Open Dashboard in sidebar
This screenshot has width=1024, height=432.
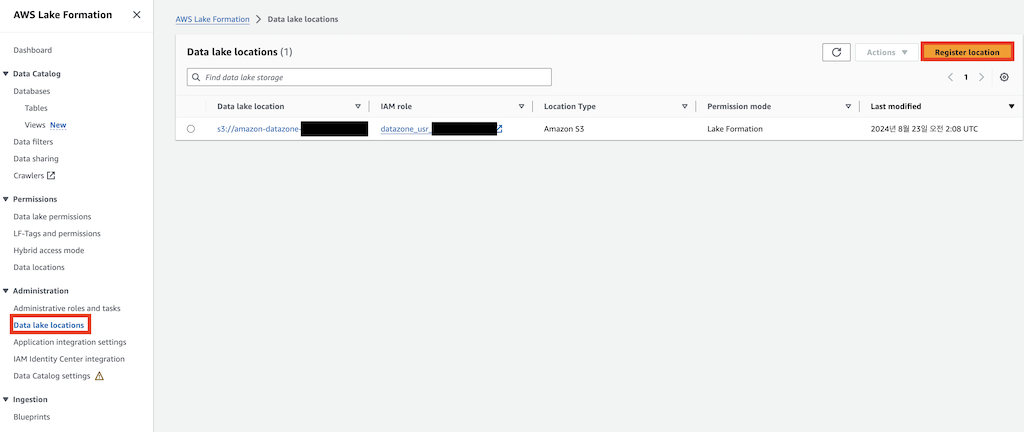coord(33,50)
